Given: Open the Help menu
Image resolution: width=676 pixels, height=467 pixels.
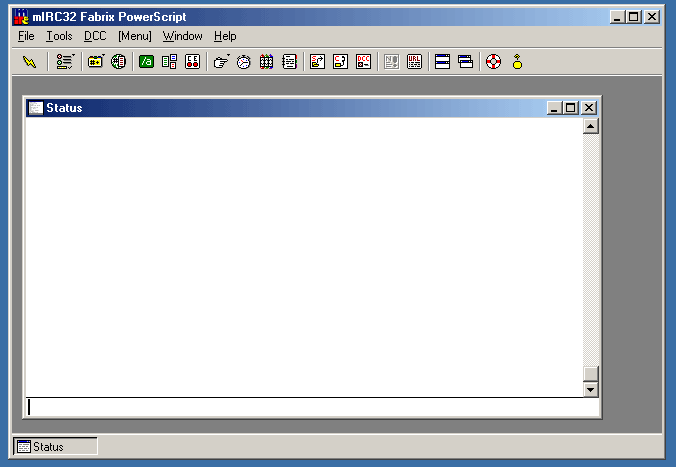Looking at the screenshot, I should tap(225, 36).
